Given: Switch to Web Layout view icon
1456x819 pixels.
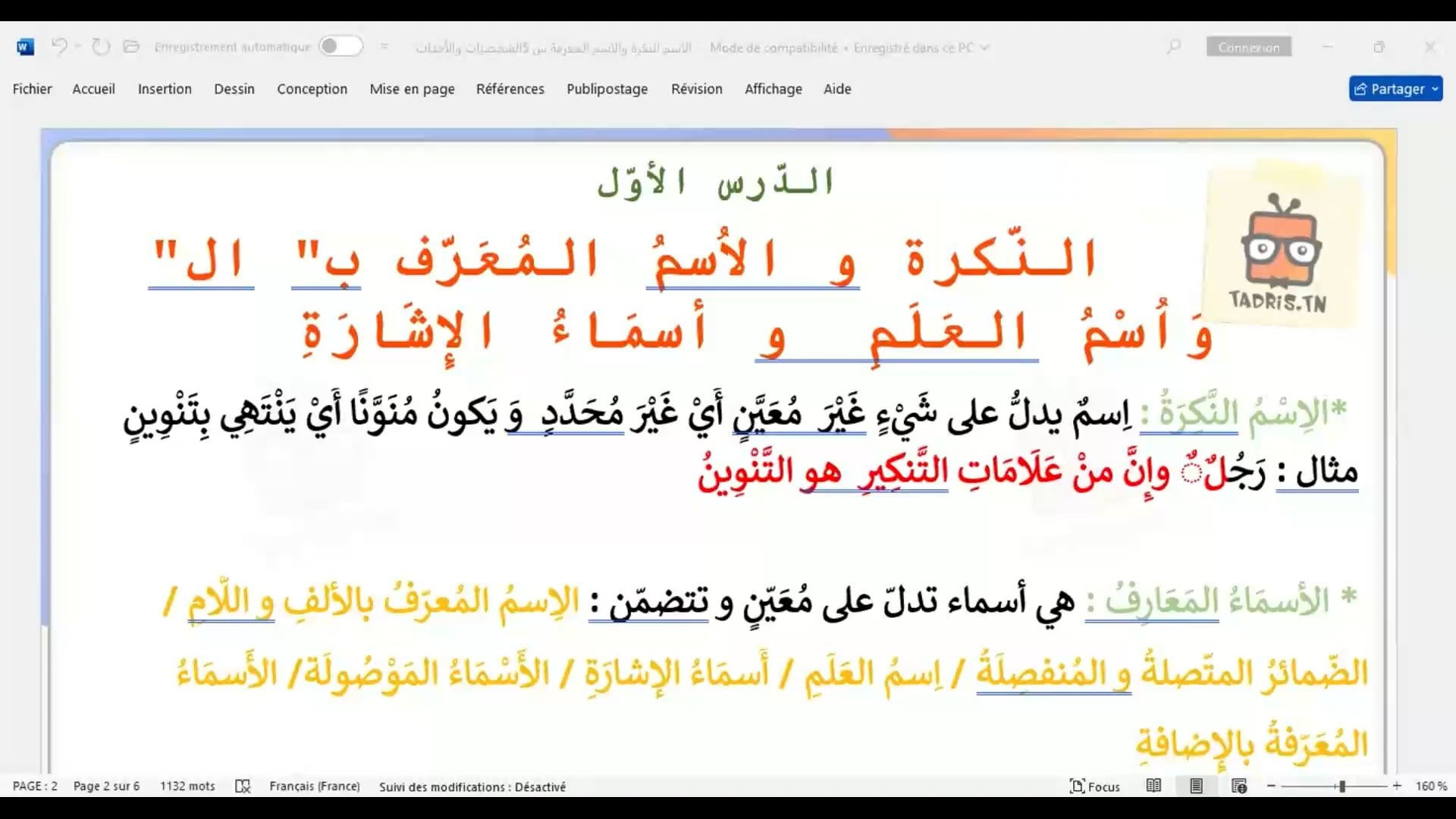Looking at the screenshot, I should tap(1239, 786).
